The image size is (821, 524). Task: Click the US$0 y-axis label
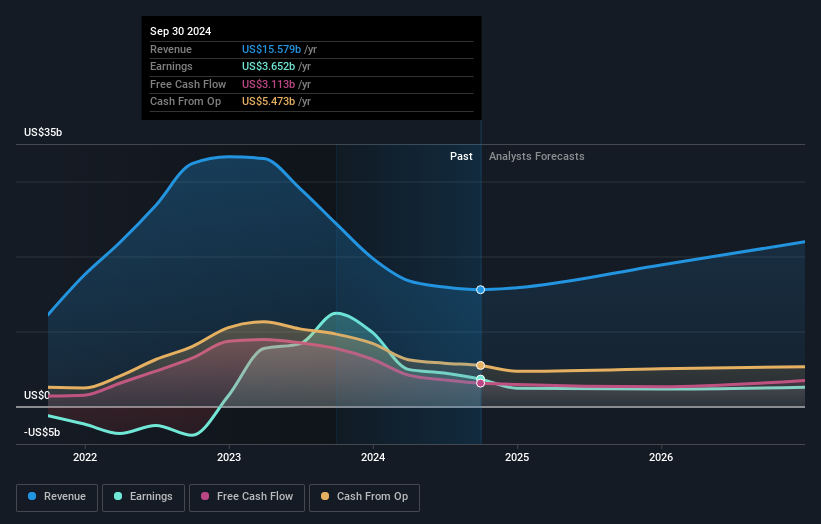point(37,395)
